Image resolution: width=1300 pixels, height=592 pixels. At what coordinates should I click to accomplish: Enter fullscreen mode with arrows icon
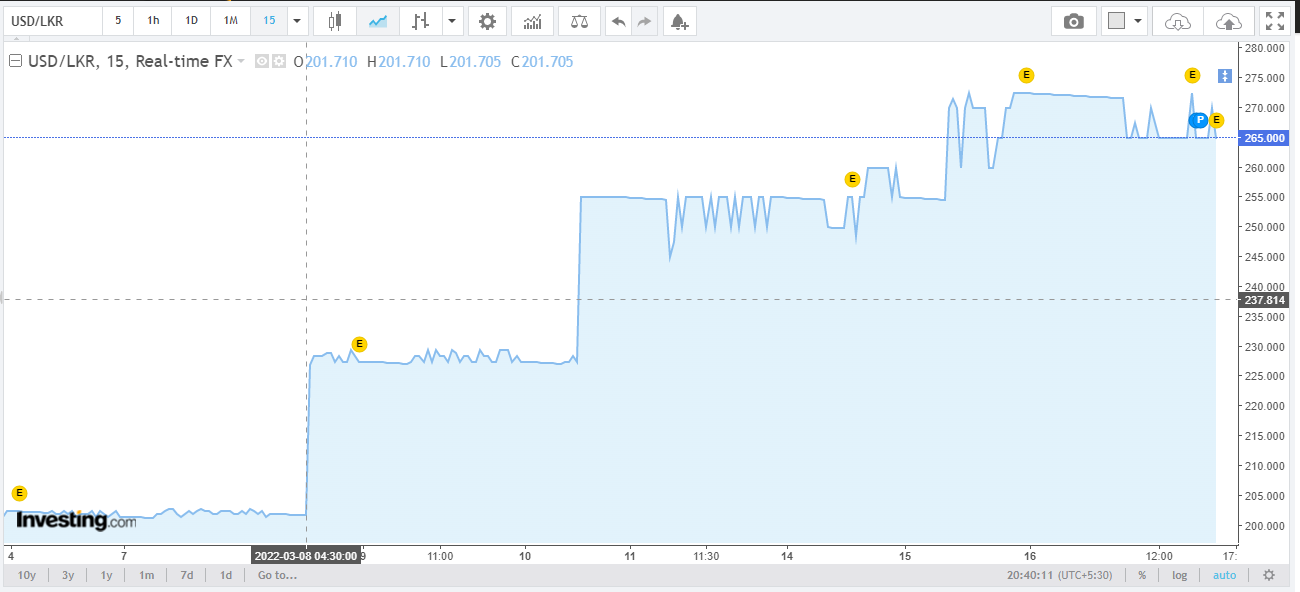click(x=1274, y=21)
